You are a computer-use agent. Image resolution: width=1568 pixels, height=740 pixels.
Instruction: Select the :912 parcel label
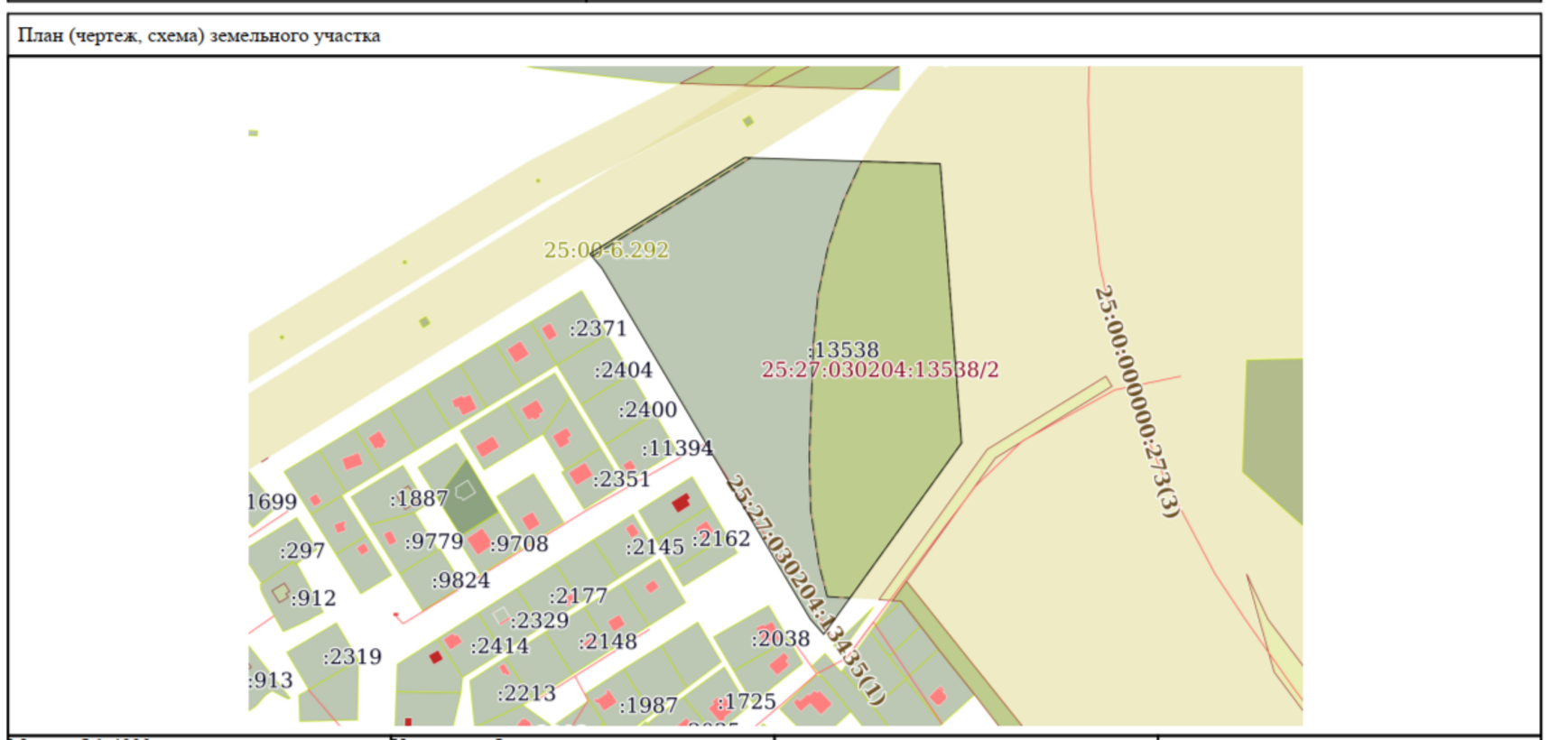coord(312,598)
